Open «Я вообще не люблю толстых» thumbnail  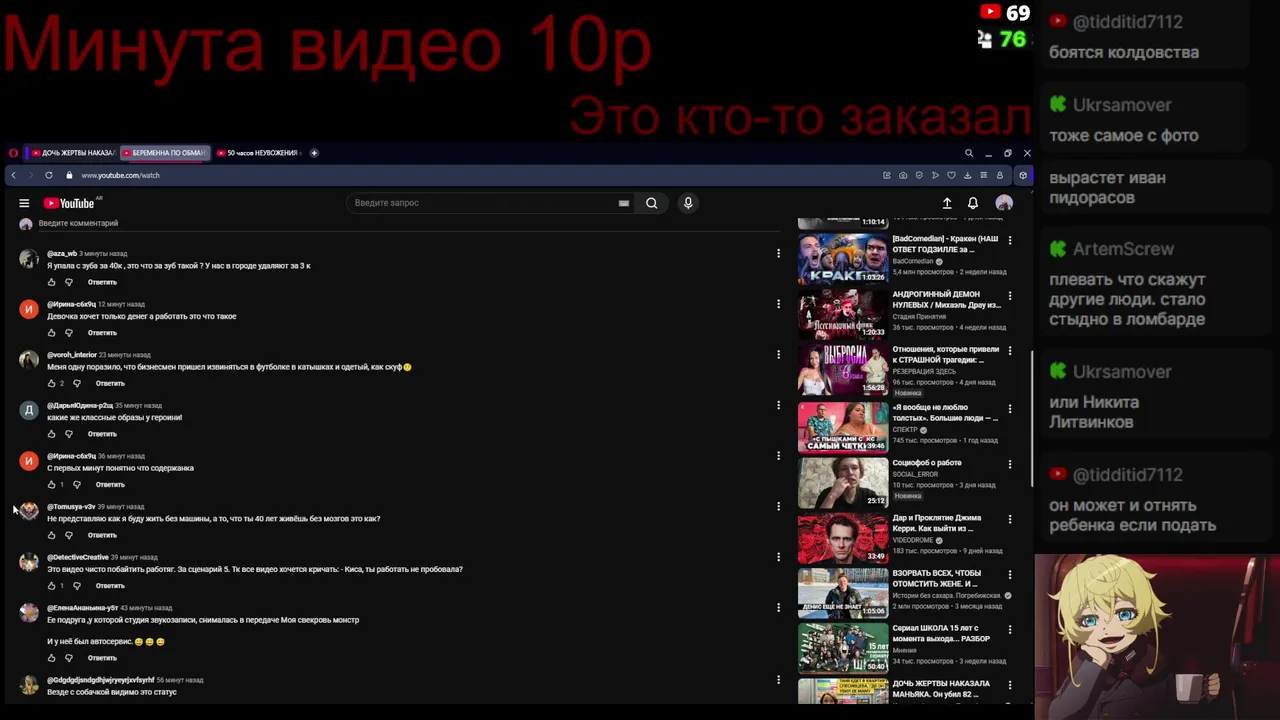(843, 427)
